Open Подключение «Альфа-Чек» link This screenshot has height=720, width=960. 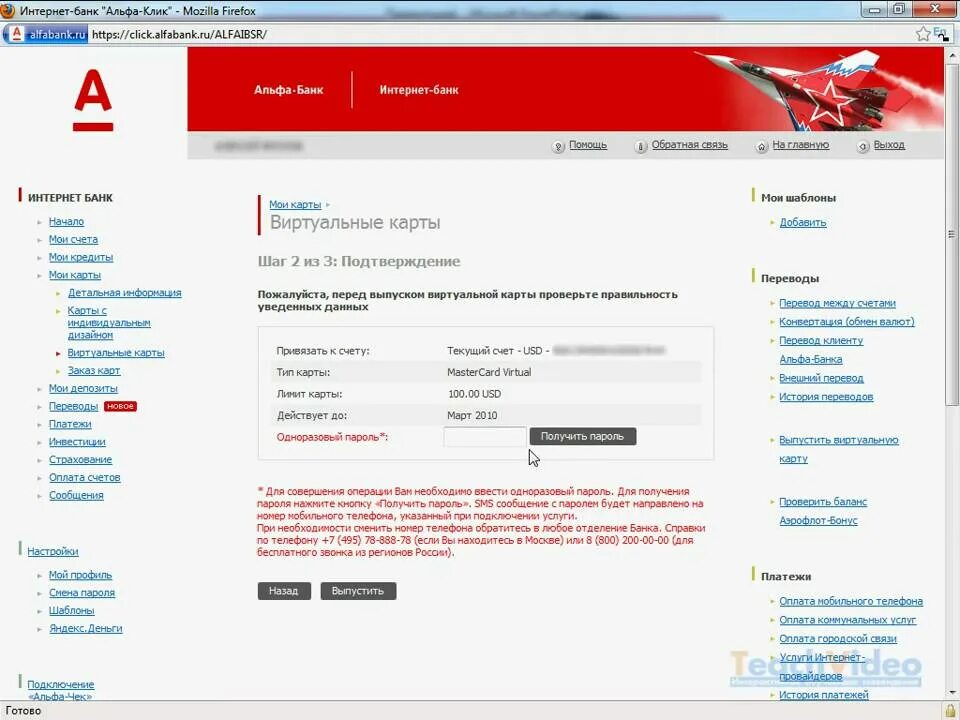(60, 690)
